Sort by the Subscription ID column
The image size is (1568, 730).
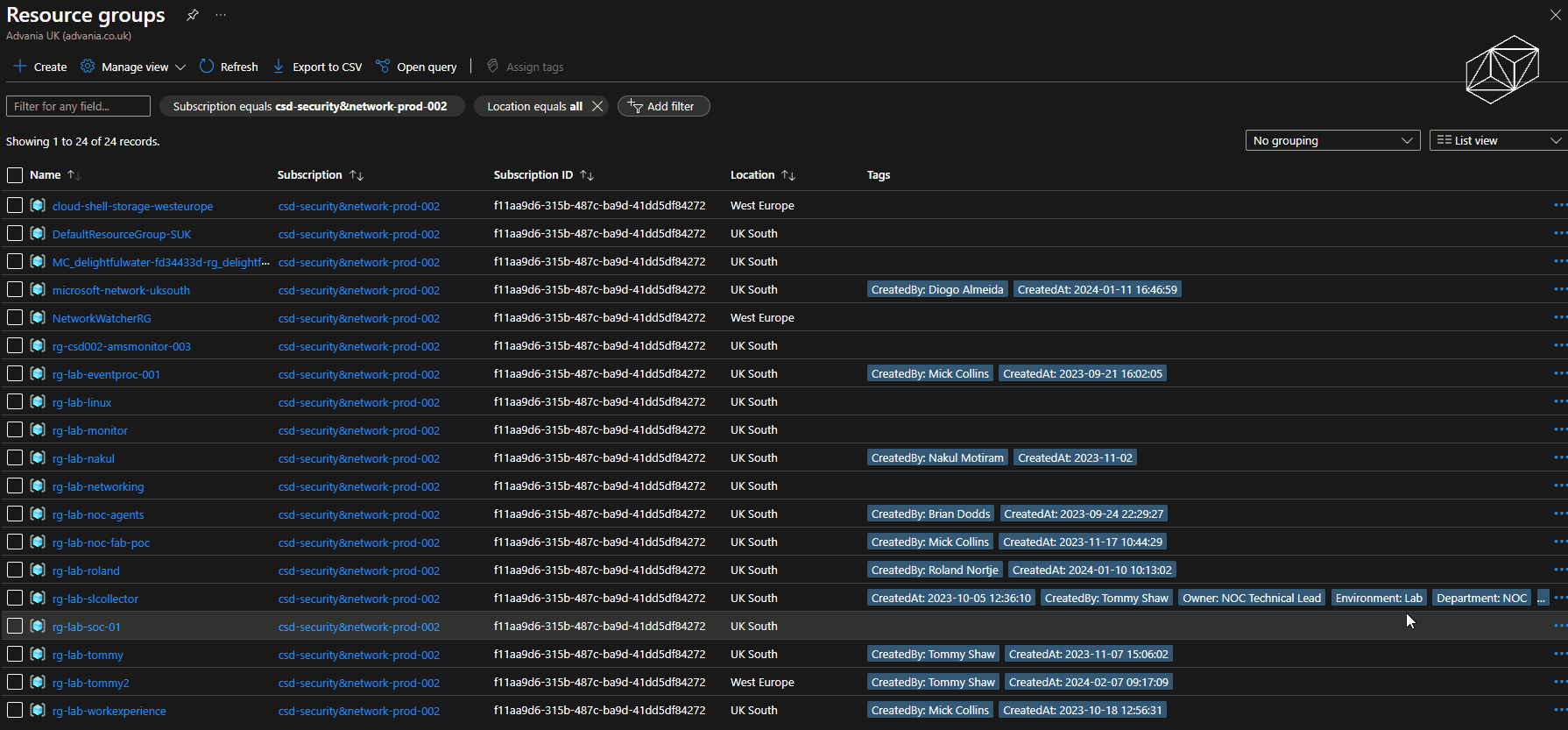543,175
